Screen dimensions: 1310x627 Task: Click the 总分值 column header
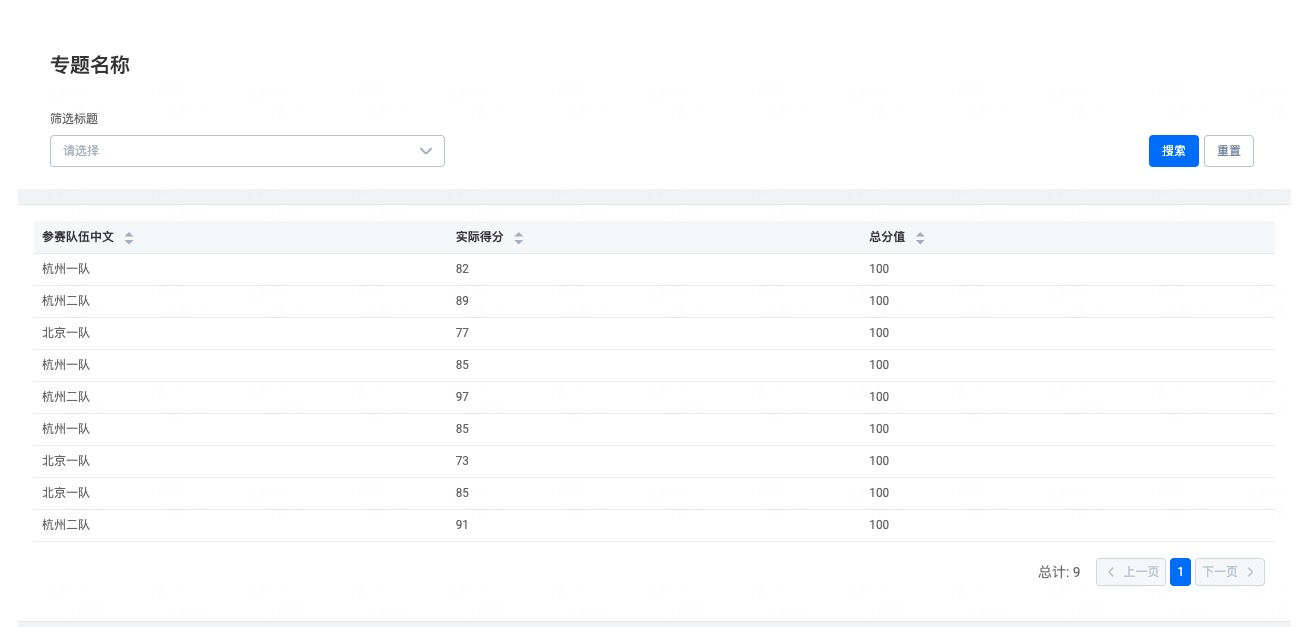click(x=887, y=238)
